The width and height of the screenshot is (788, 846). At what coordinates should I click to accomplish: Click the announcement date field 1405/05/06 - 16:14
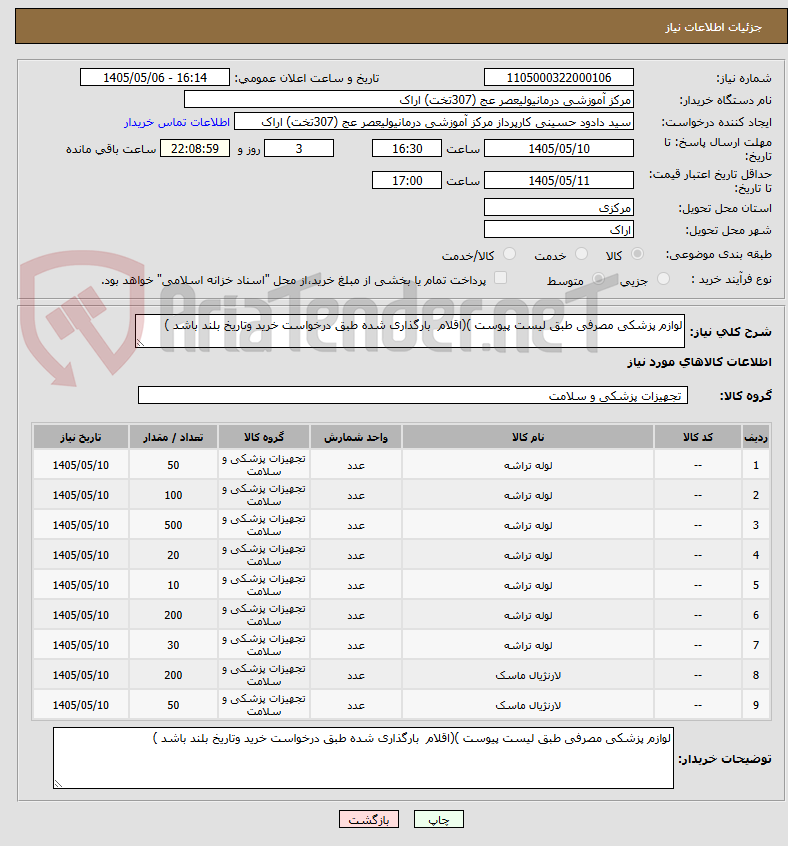pos(155,78)
